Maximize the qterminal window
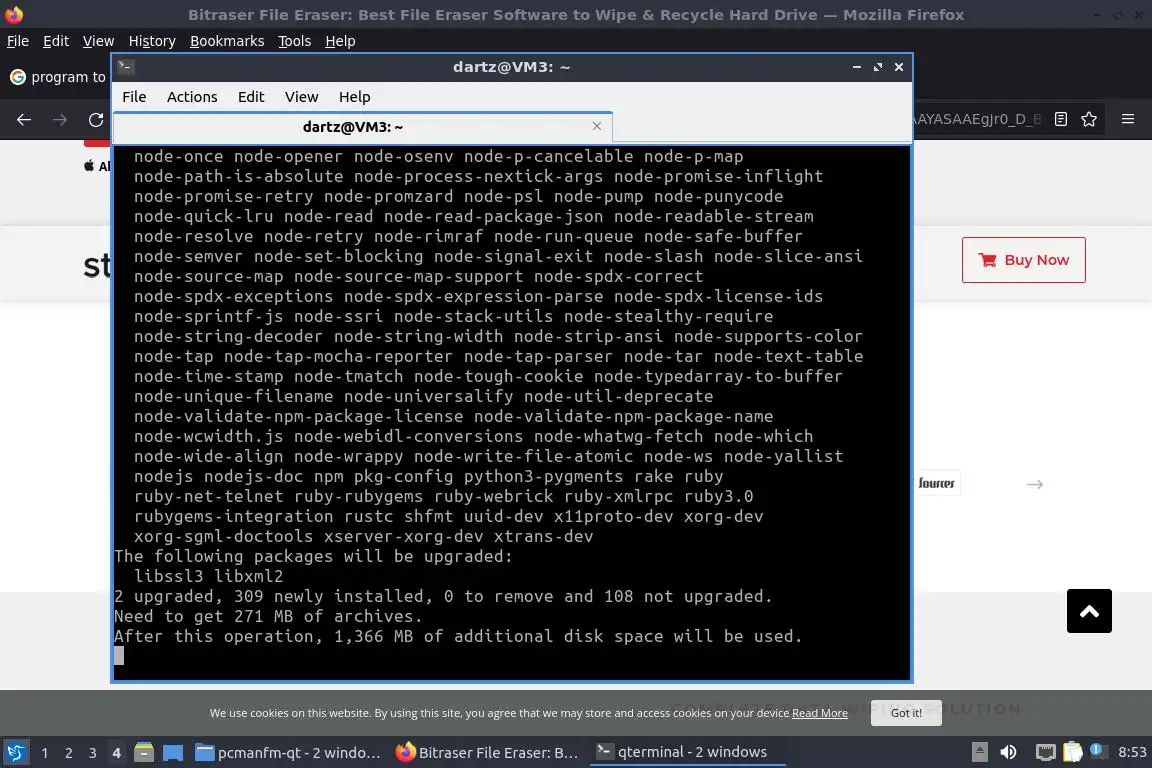1152x768 pixels. 877,67
